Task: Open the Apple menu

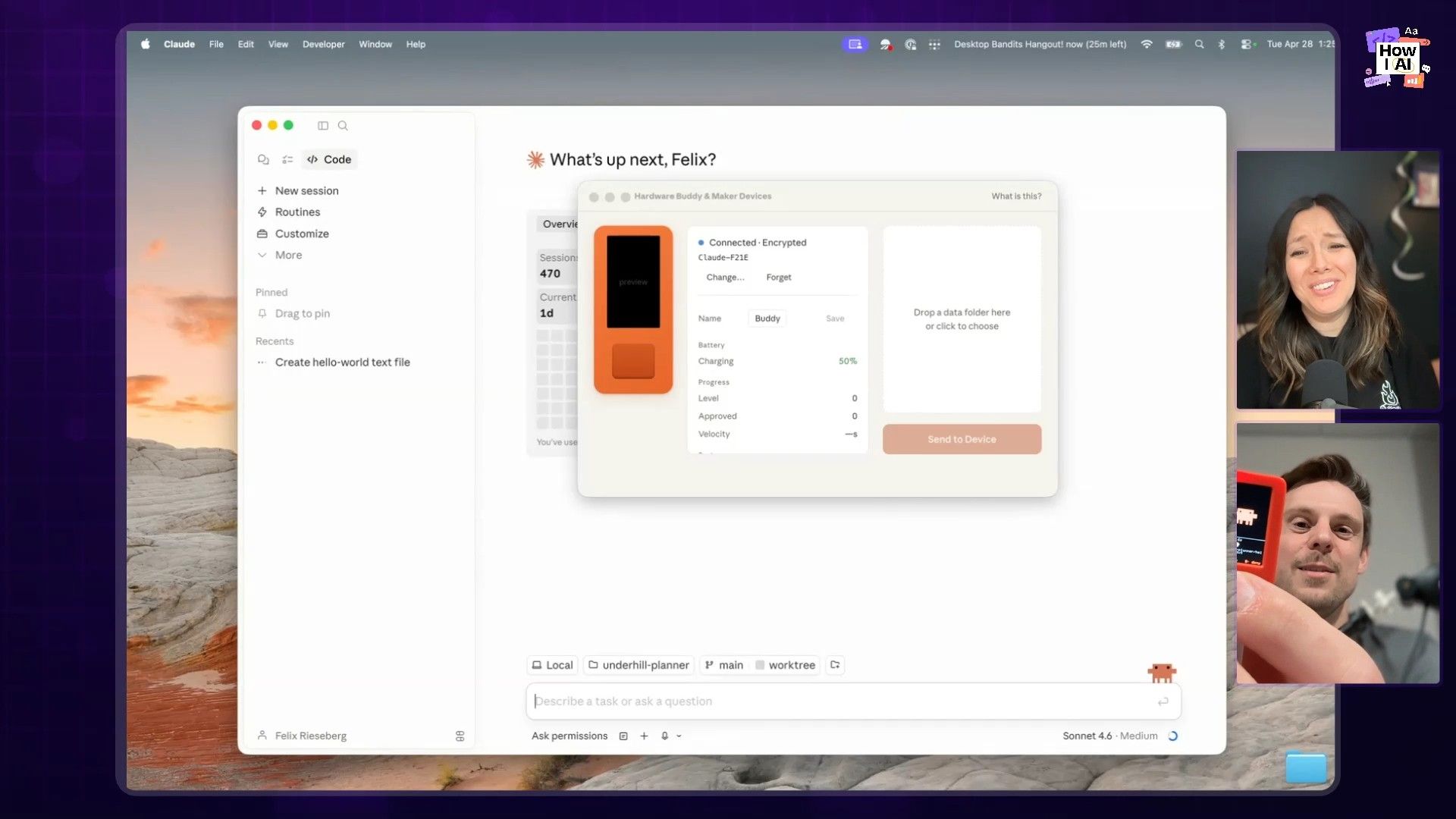Action: [x=145, y=44]
